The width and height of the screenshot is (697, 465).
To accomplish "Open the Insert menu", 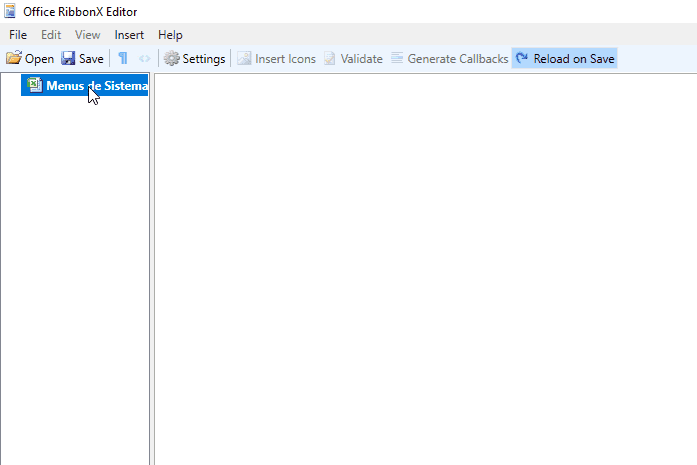I will 129,35.
